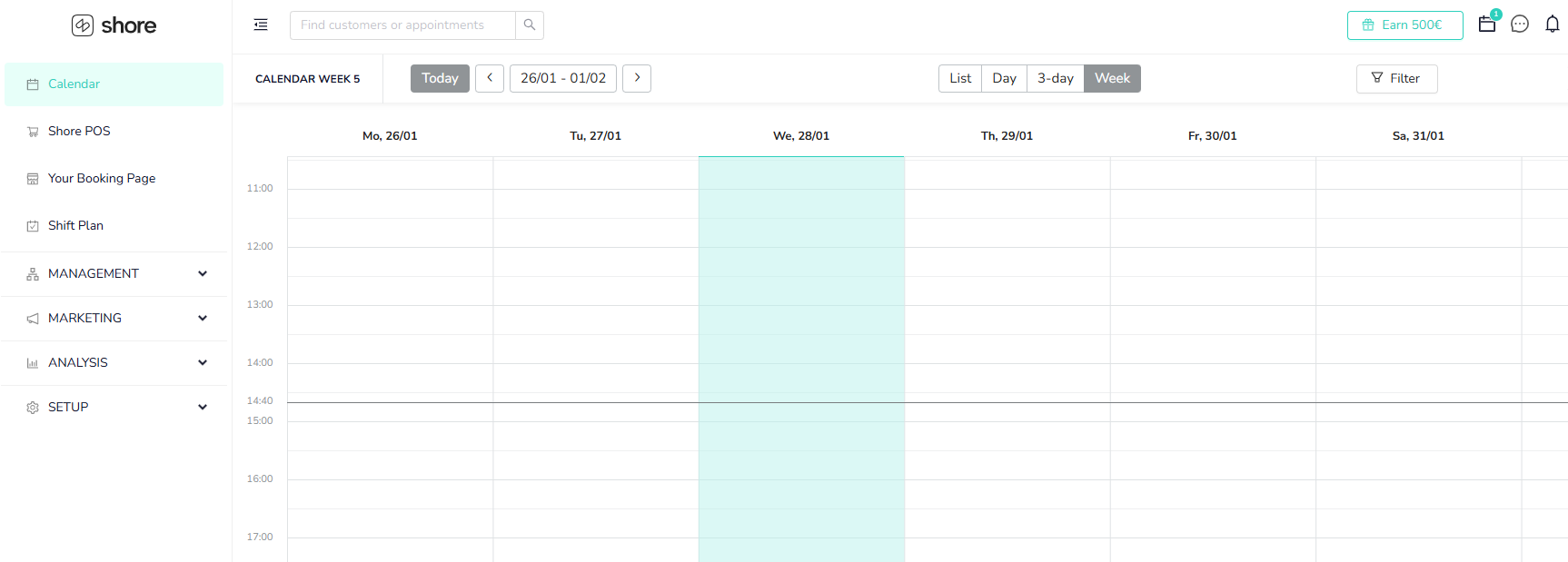The height and width of the screenshot is (562, 1568).
Task: Click the Earn 500€ button
Action: tap(1404, 25)
